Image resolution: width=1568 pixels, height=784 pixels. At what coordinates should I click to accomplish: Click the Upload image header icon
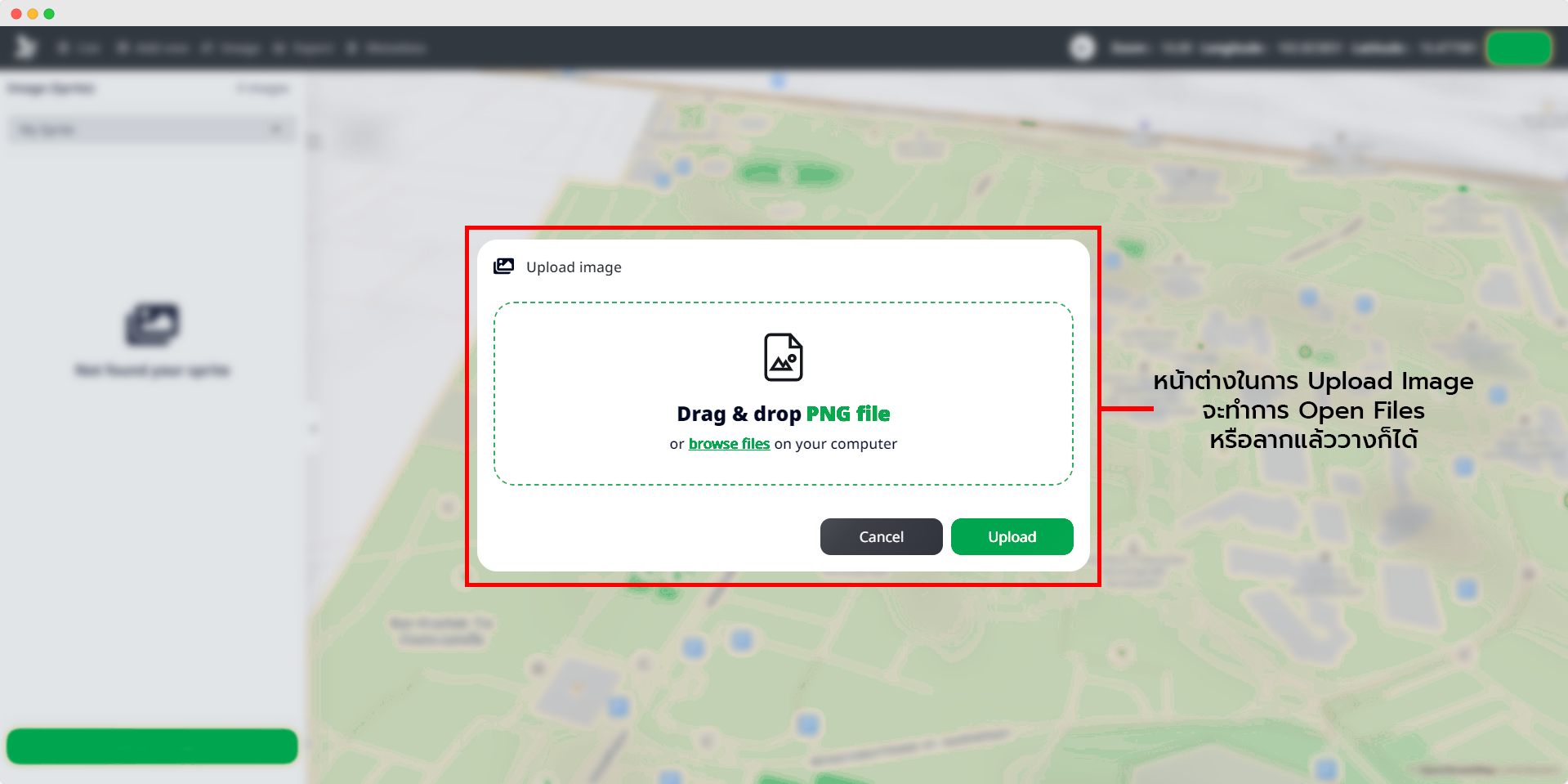click(x=503, y=267)
